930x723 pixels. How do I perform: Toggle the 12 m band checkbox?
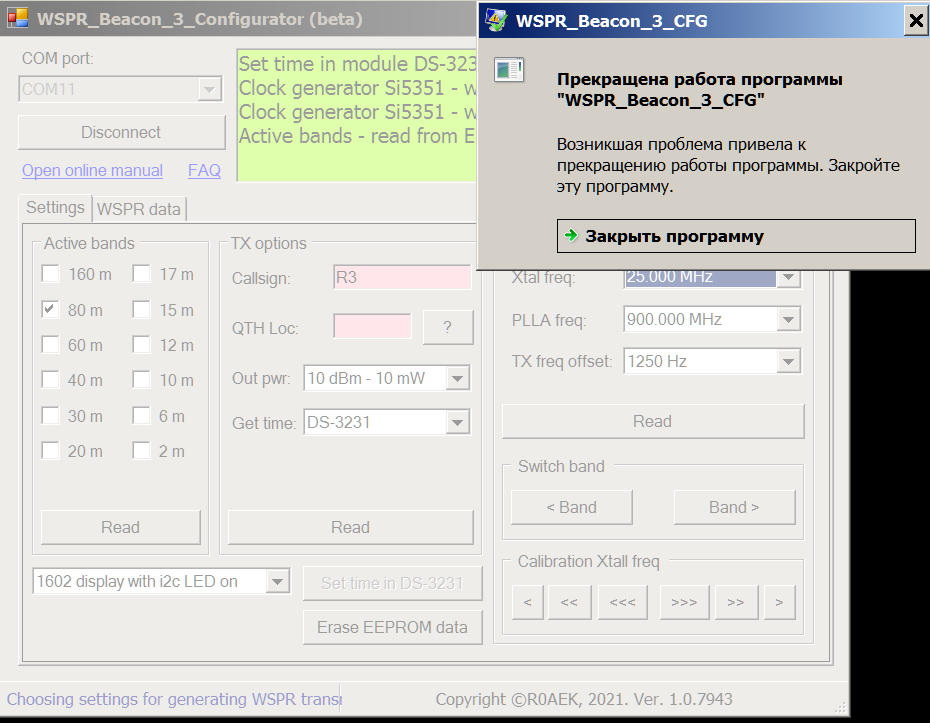coord(141,345)
